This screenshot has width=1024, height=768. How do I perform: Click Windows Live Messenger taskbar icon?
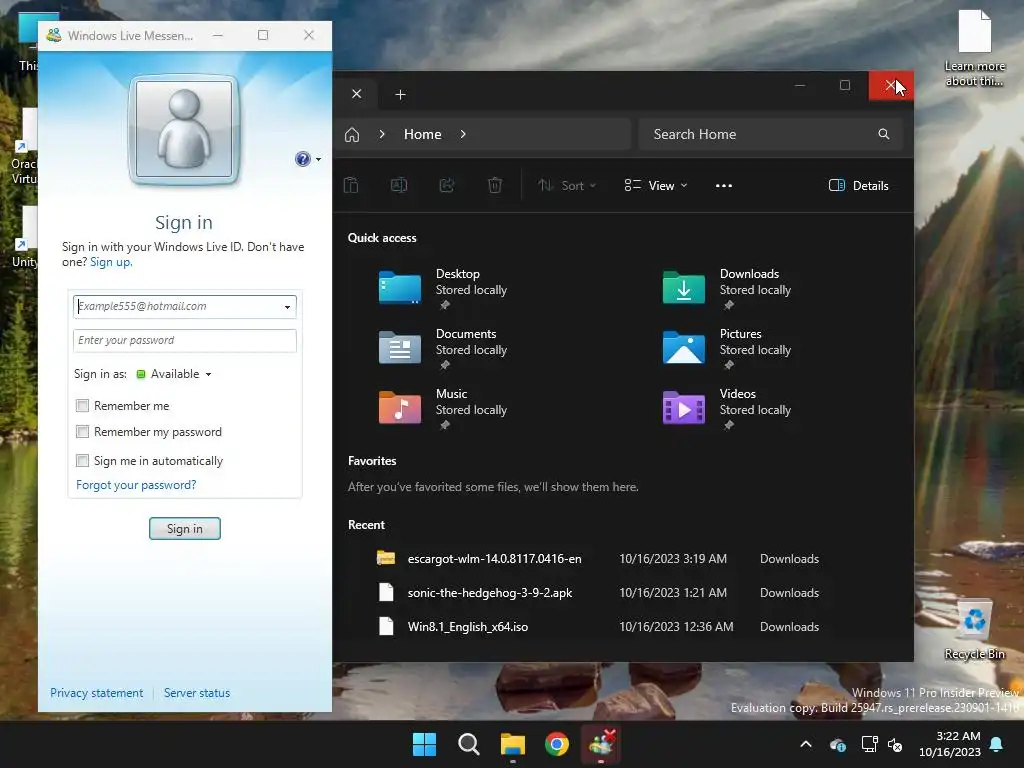pos(601,744)
